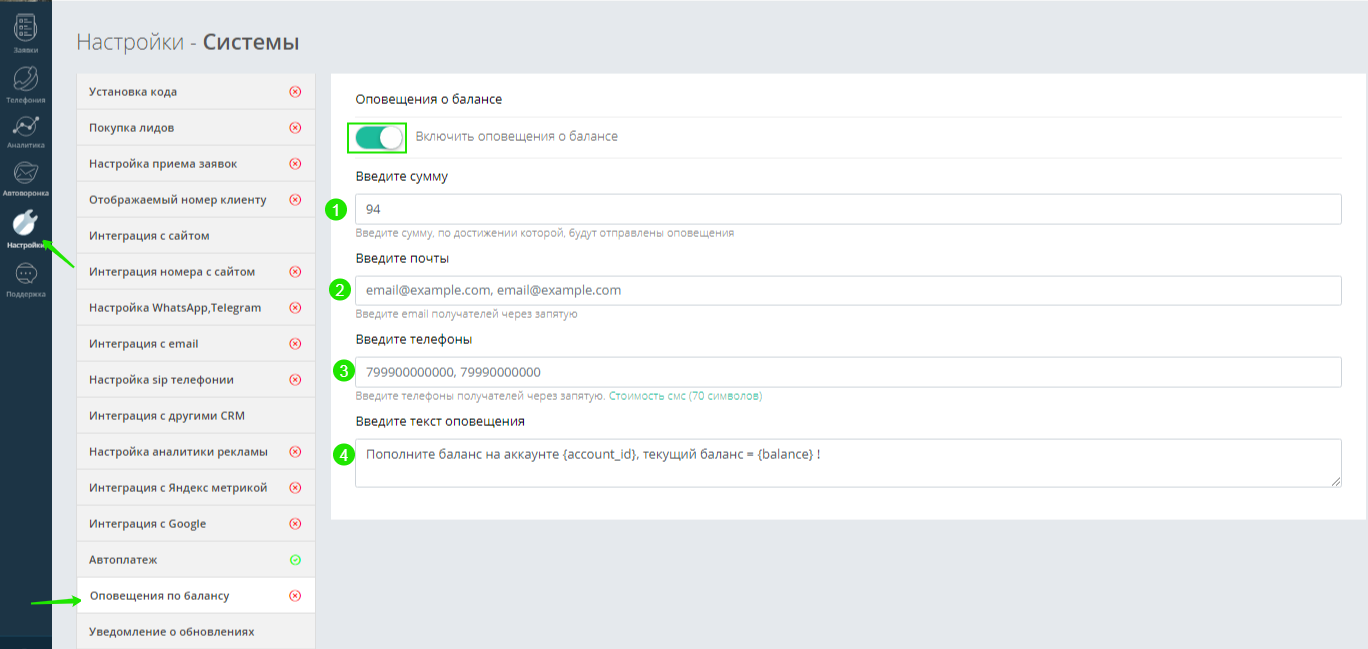Screen dimensions: 1368x649
Task: Open Отображаемый номер клиенту section
Action: [x=196, y=200]
